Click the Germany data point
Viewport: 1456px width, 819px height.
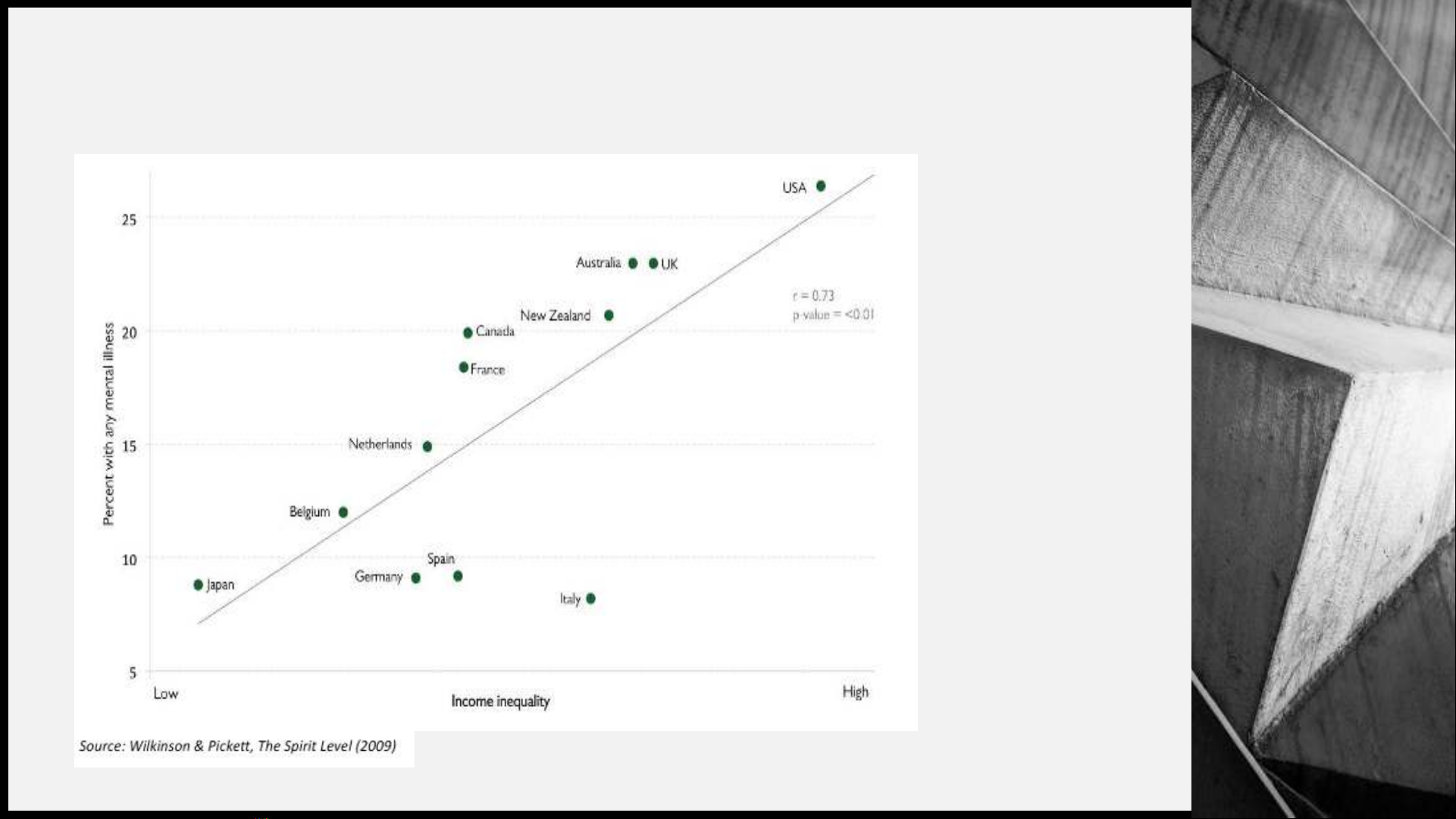tap(415, 578)
